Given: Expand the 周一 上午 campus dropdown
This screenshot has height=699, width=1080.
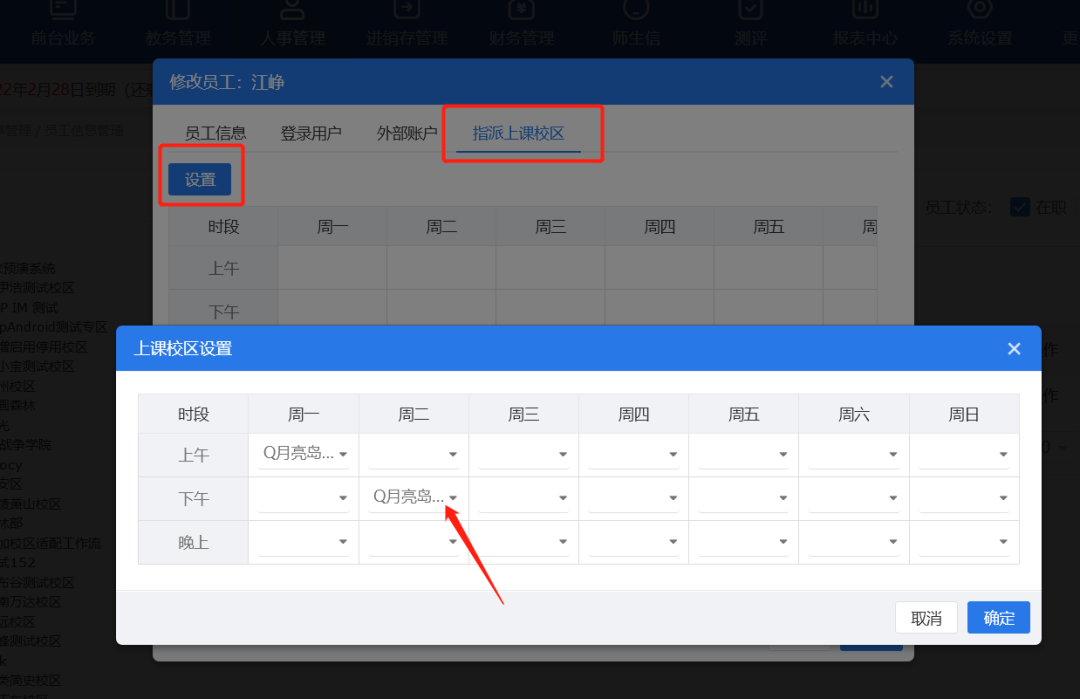Looking at the screenshot, I should (x=304, y=454).
